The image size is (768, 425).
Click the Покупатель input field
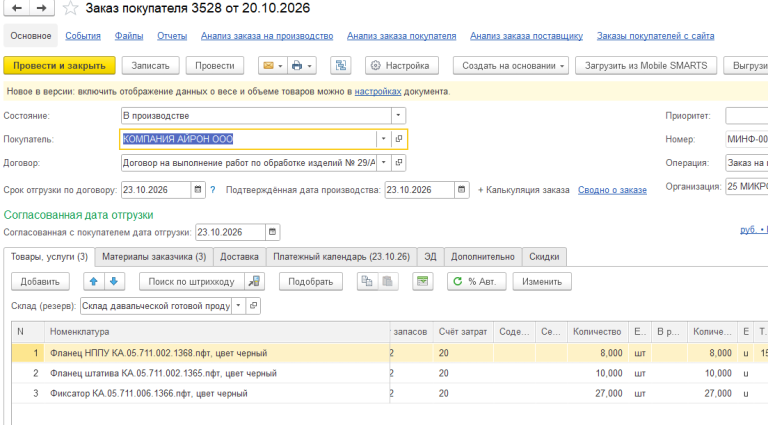pyautogui.click(x=248, y=139)
